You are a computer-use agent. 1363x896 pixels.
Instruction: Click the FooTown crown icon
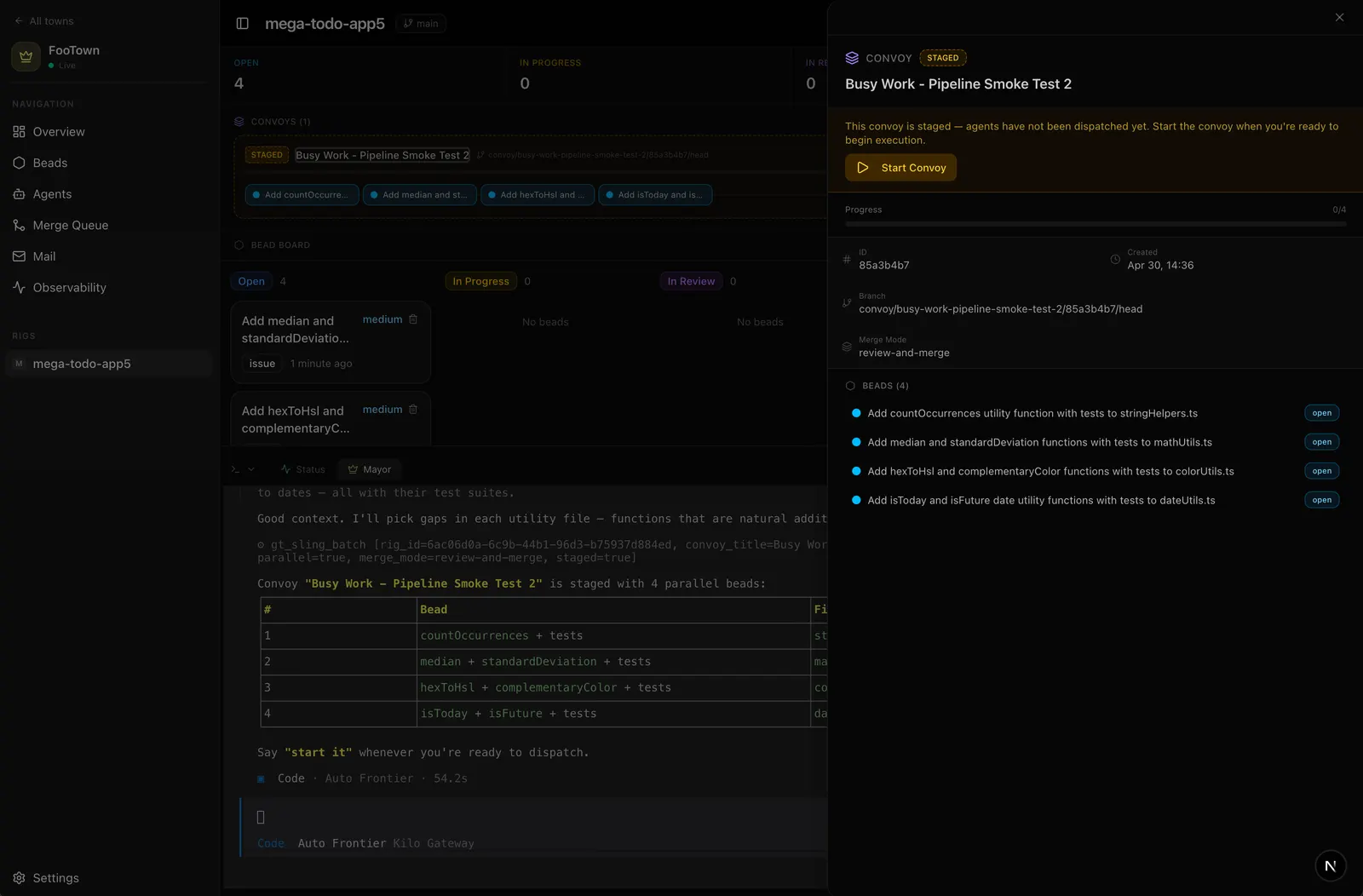[x=26, y=57]
